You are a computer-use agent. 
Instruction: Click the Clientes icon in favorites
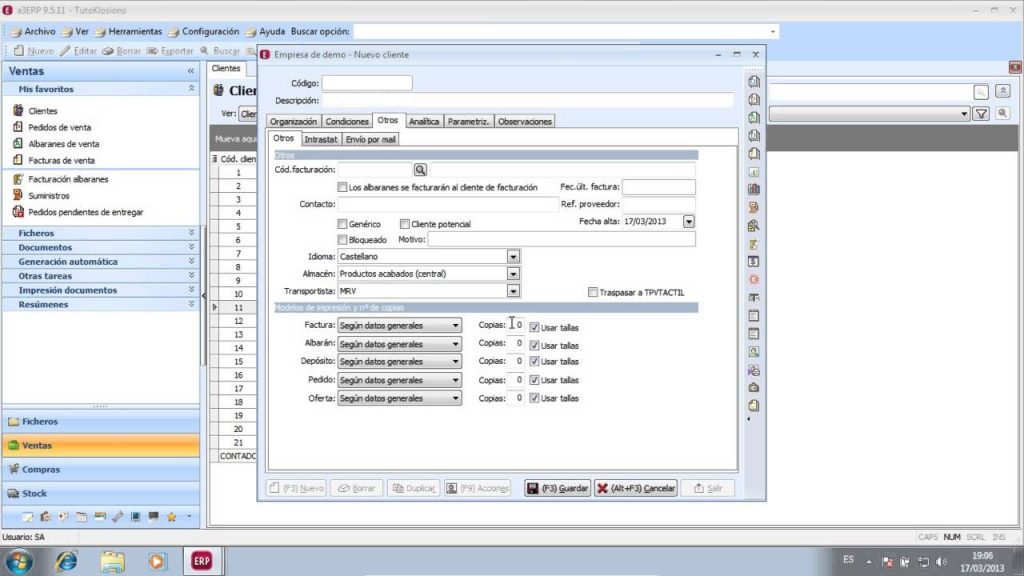[x=18, y=111]
